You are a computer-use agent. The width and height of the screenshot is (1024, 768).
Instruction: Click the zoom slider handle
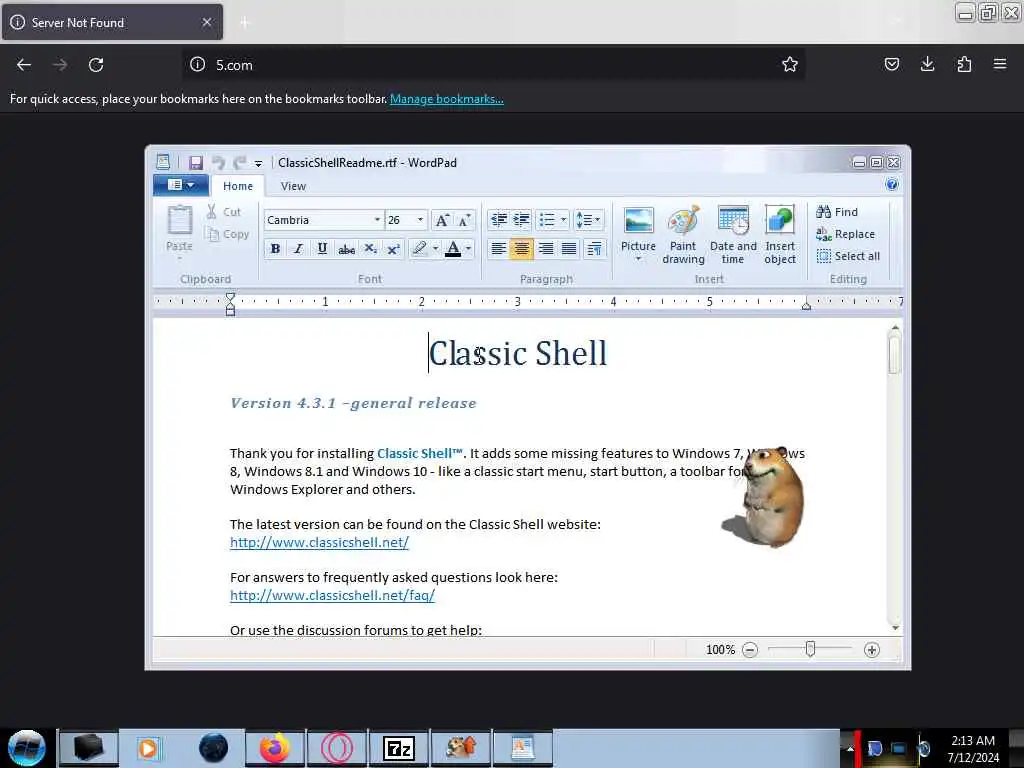(x=810, y=649)
